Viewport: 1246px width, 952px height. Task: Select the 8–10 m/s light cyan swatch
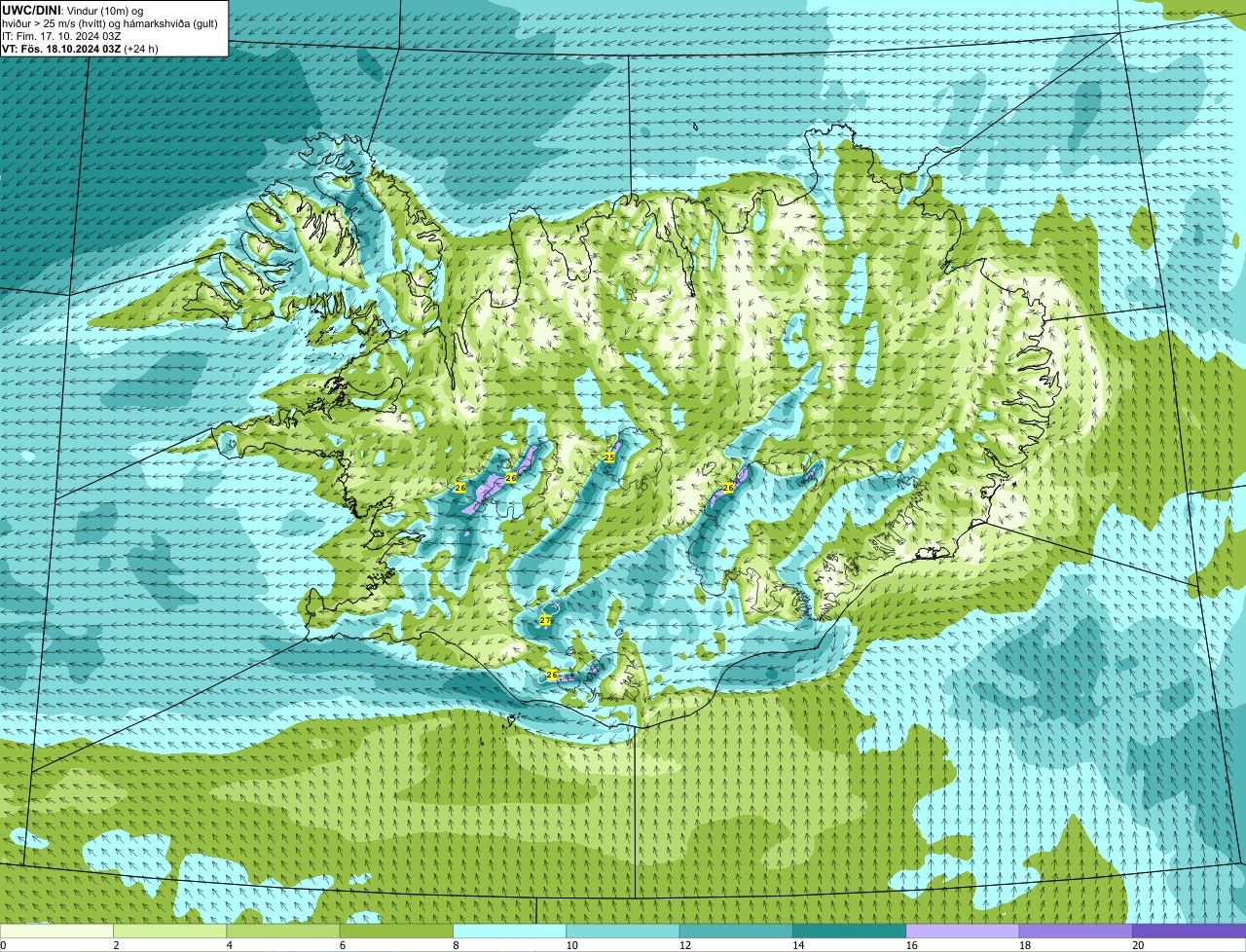510,931
